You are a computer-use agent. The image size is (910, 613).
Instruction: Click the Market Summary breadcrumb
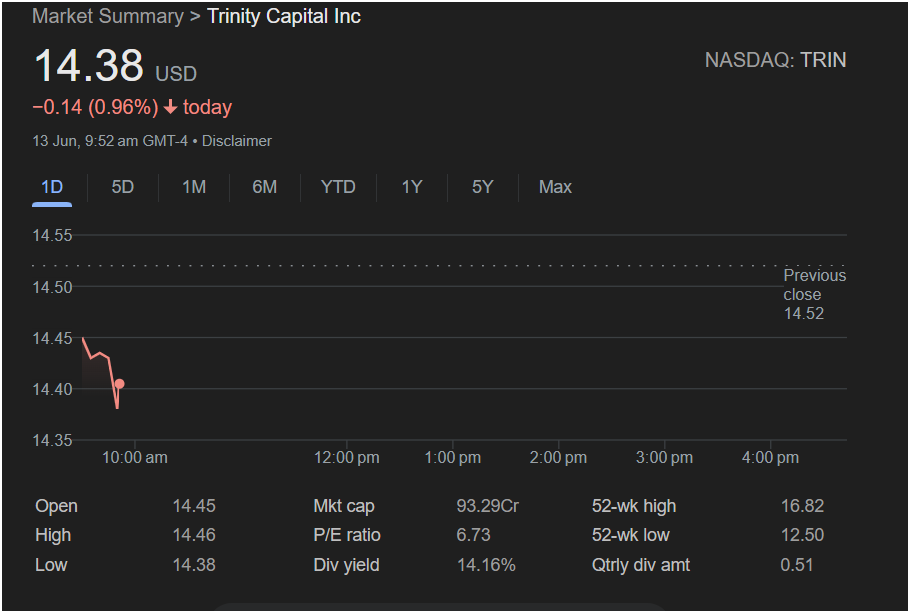107,16
